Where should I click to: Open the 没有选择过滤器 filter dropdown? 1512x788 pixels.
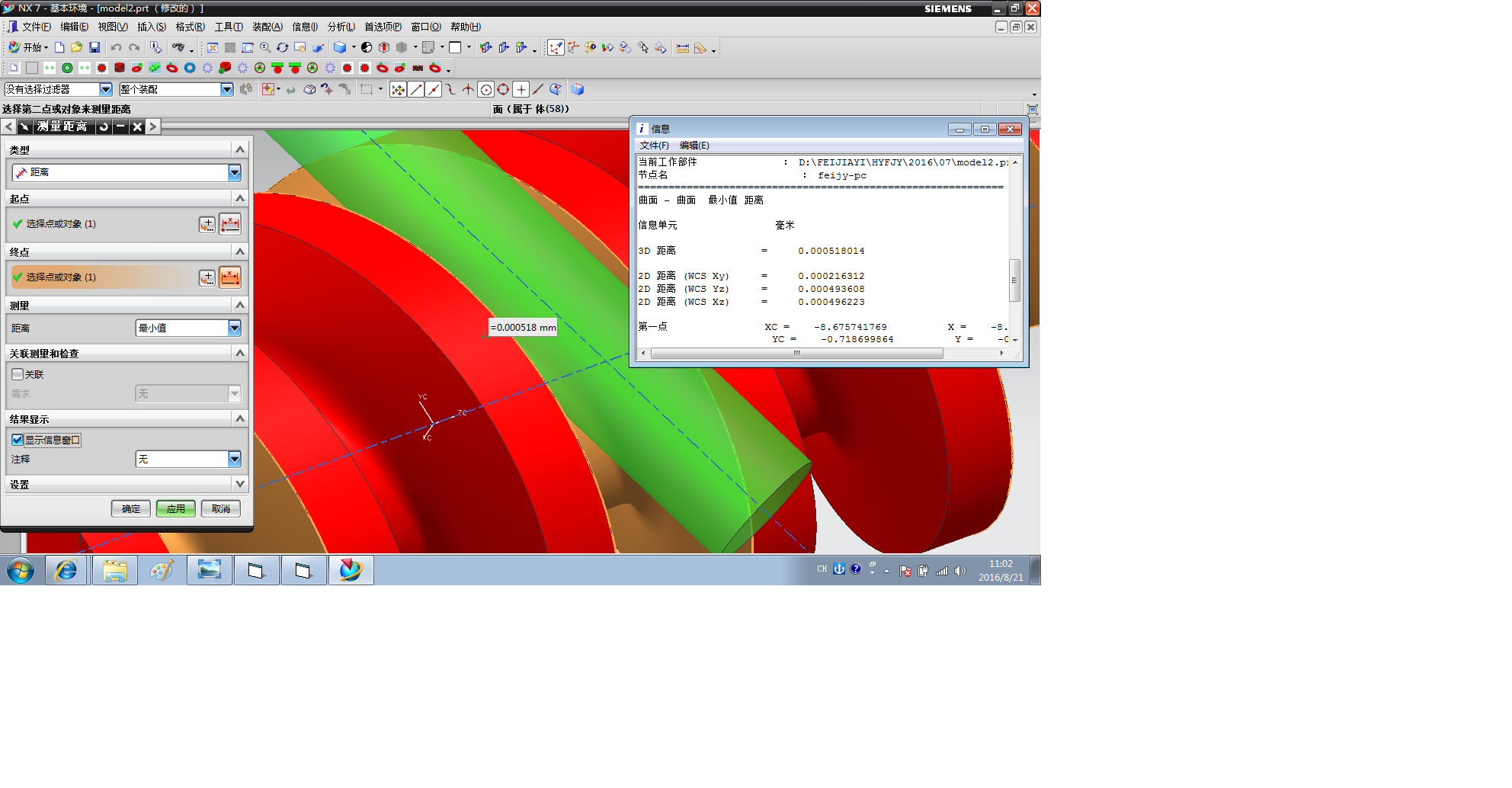105,89
